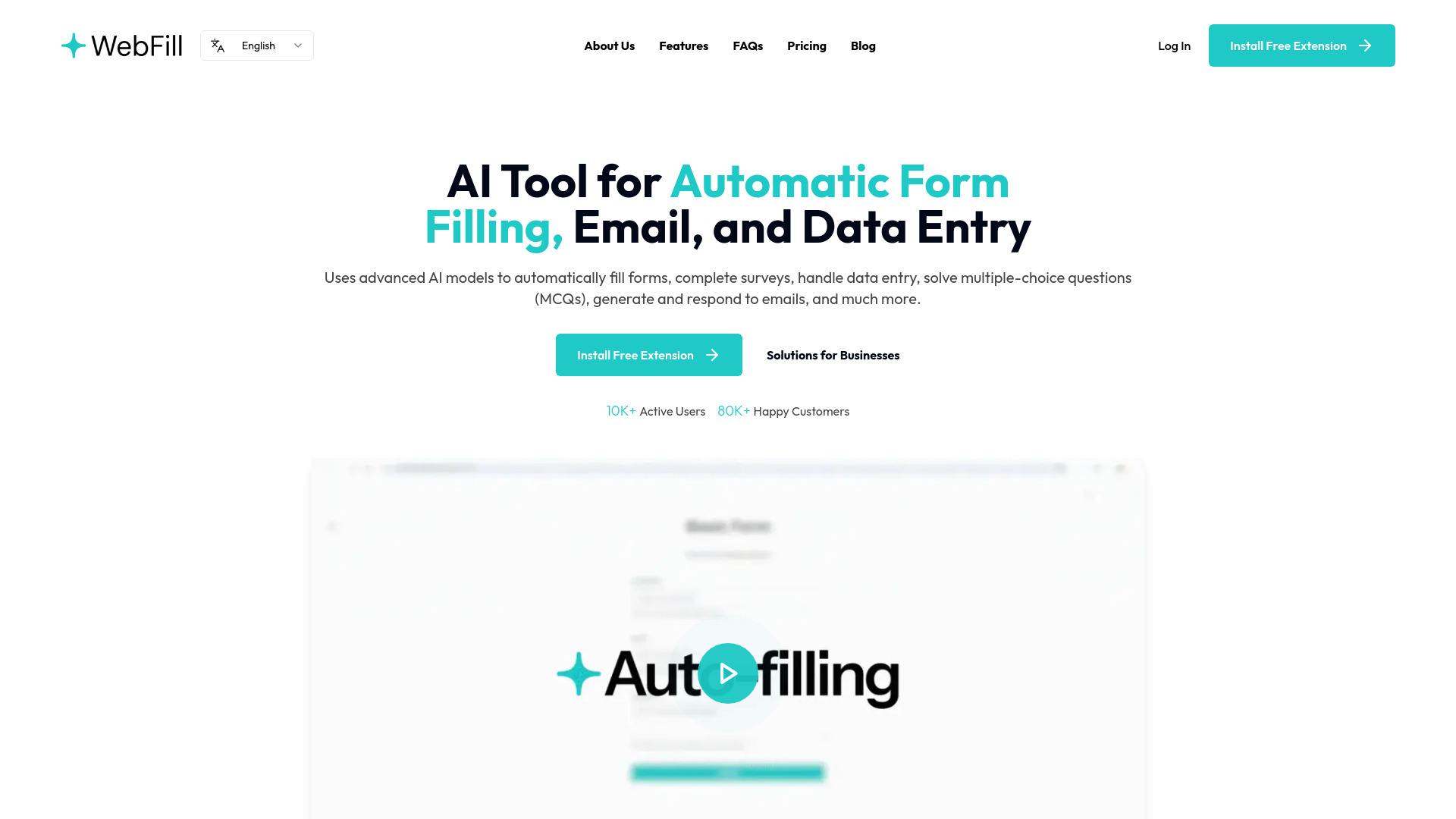Toggle the Install Free Extension header button
Viewport: 1456px width, 819px height.
click(1302, 45)
